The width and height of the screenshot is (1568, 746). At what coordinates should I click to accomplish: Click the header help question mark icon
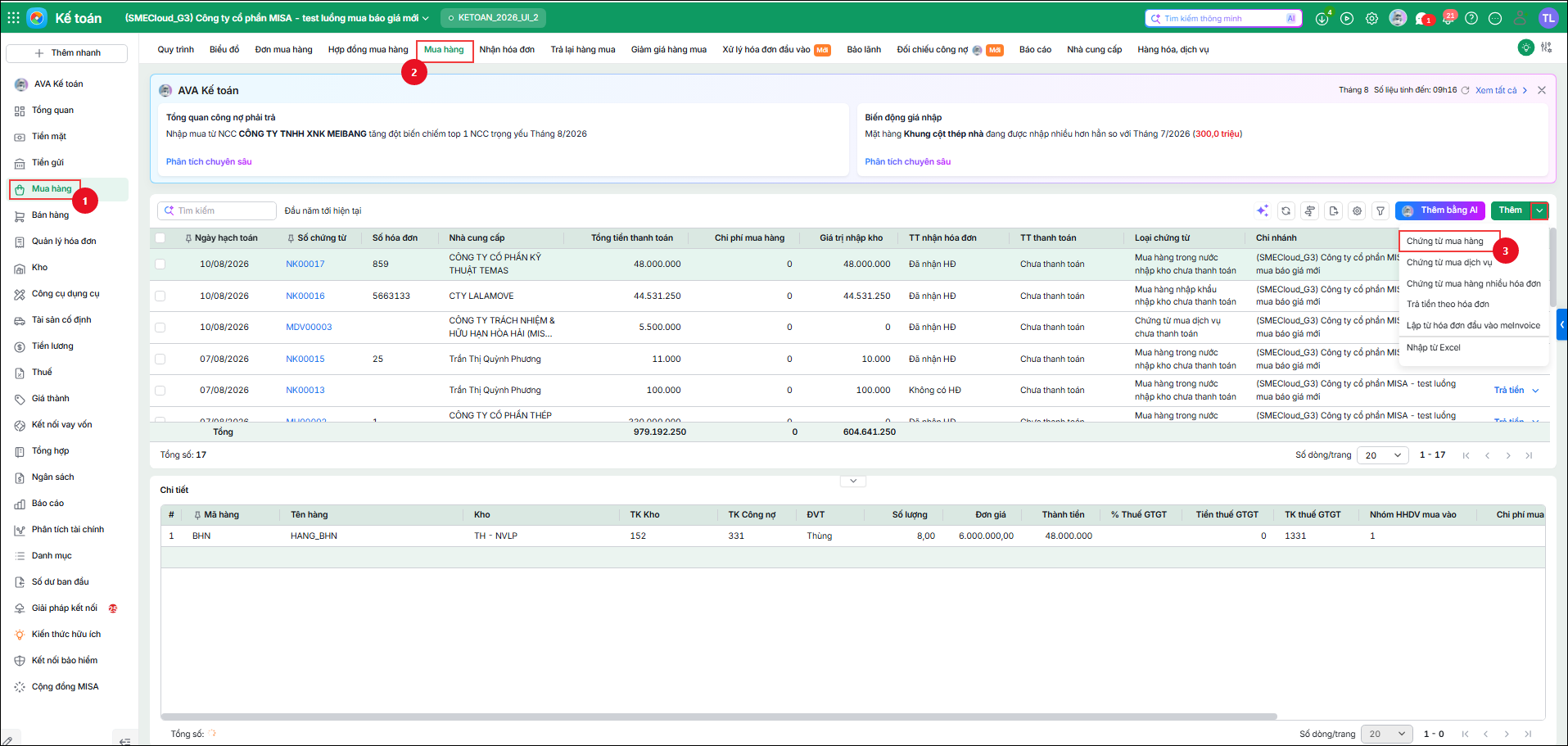[x=1471, y=18]
